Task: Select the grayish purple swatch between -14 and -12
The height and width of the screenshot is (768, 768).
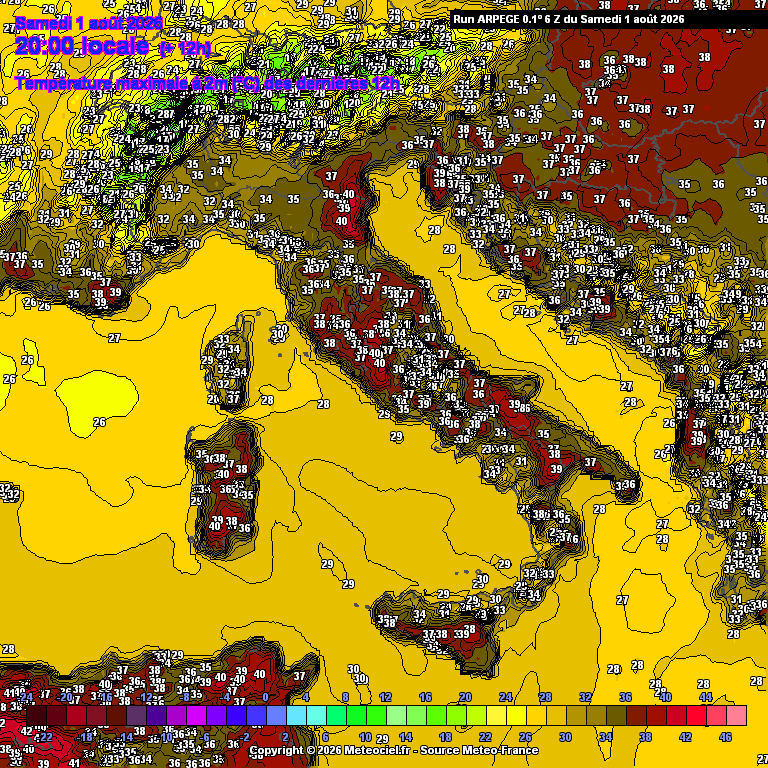Action: [137, 716]
